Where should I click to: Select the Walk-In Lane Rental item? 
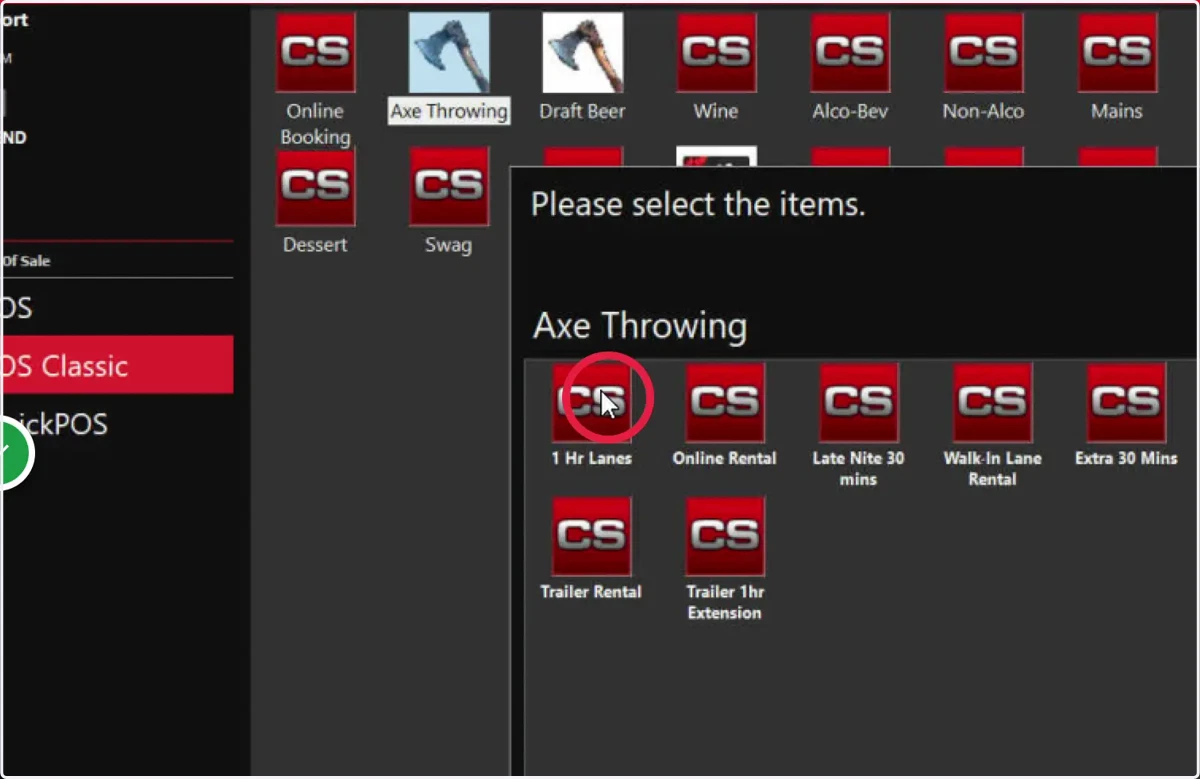[992, 402]
